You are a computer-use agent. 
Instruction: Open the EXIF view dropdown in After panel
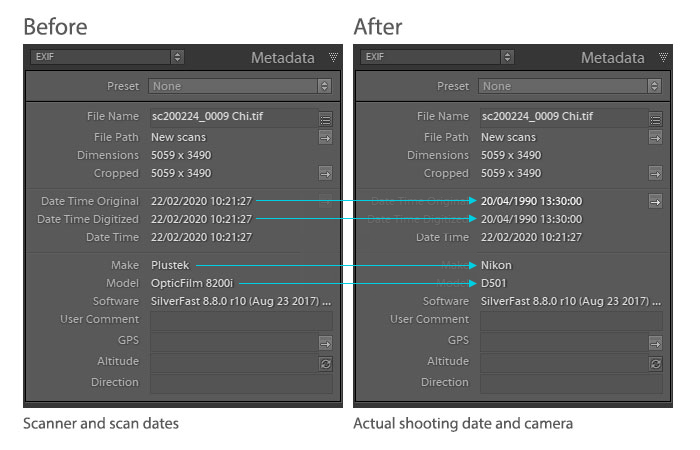tap(437, 58)
